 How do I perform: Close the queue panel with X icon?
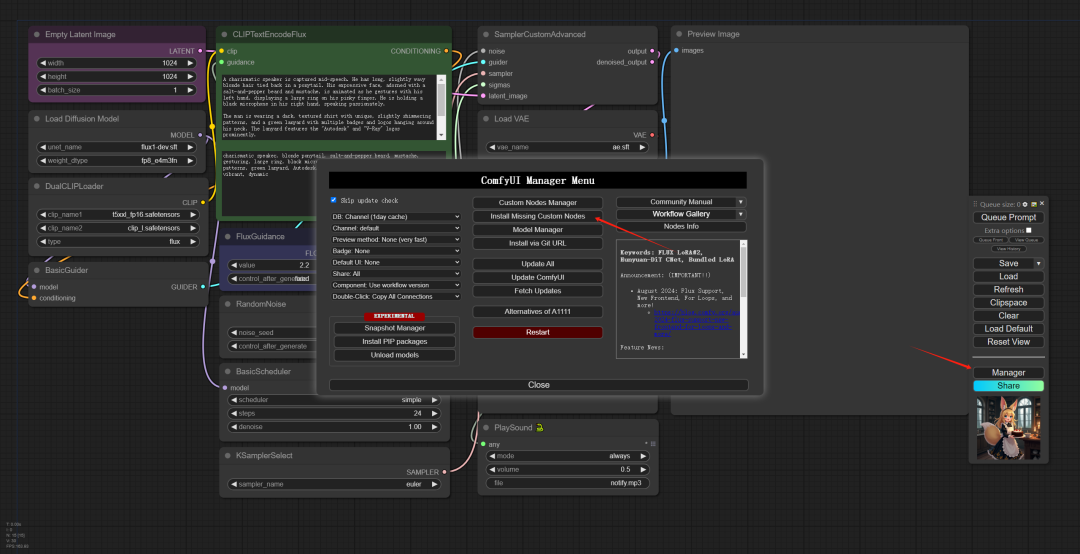tap(1042, 203)
